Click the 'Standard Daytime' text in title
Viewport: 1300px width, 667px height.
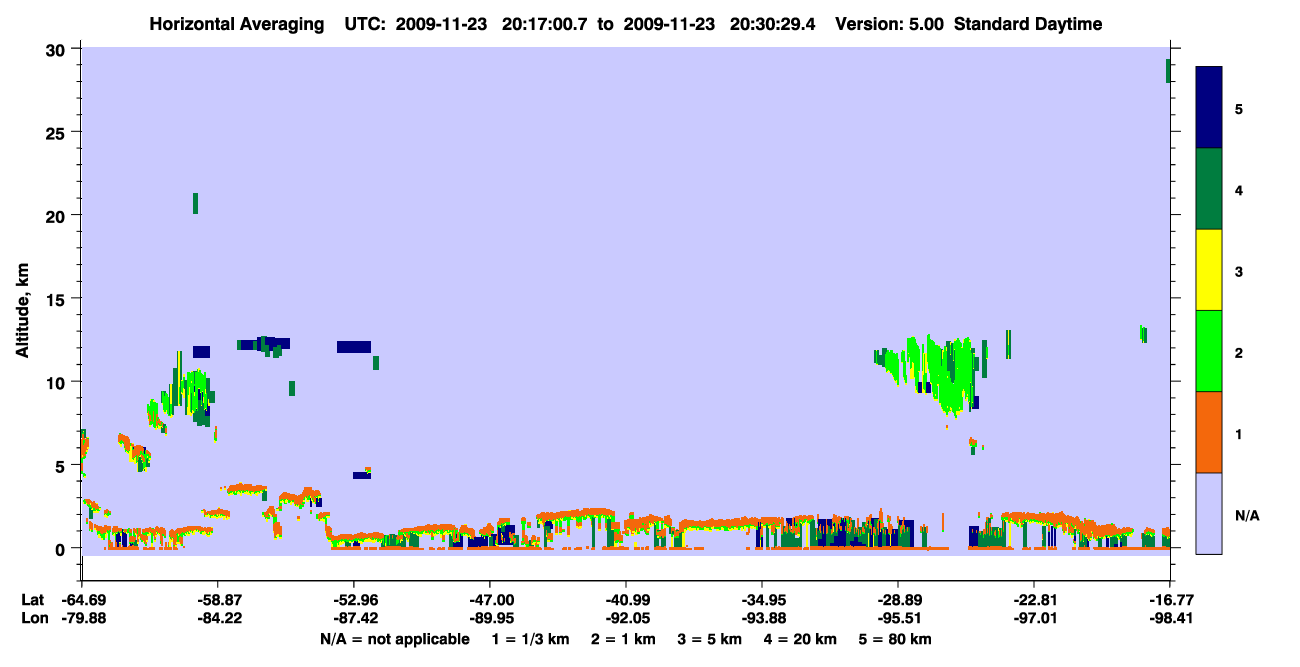(x=1028, y=24)
